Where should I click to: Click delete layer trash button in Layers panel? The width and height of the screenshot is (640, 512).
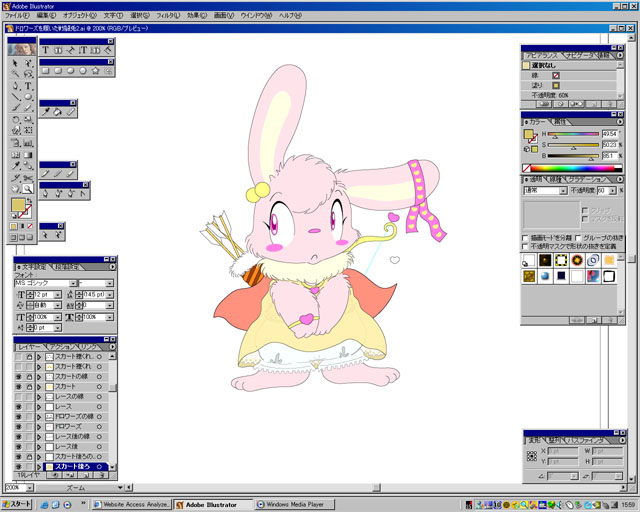100,475
